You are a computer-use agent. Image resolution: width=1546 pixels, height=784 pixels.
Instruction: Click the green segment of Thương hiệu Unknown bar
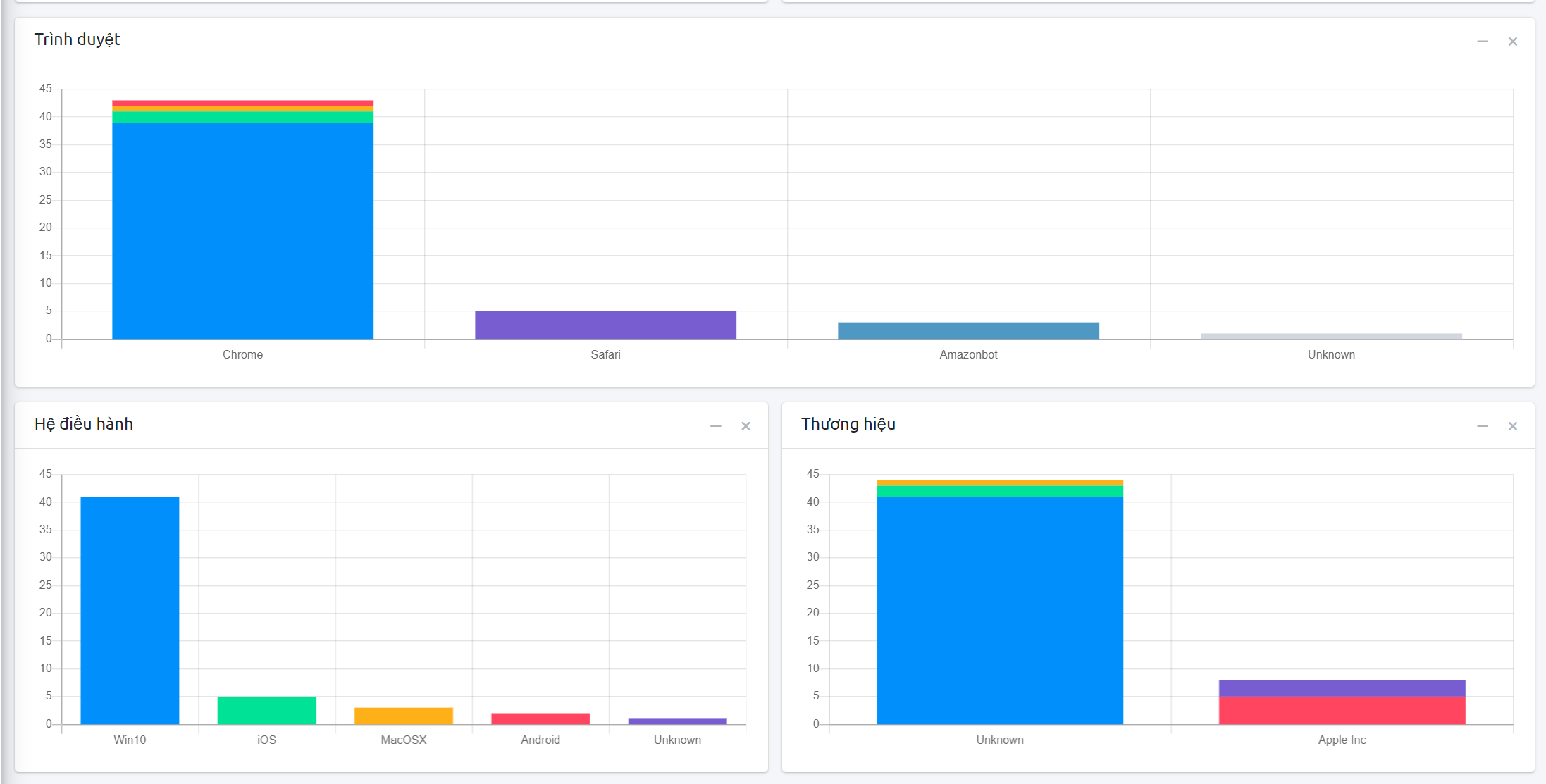999,491
